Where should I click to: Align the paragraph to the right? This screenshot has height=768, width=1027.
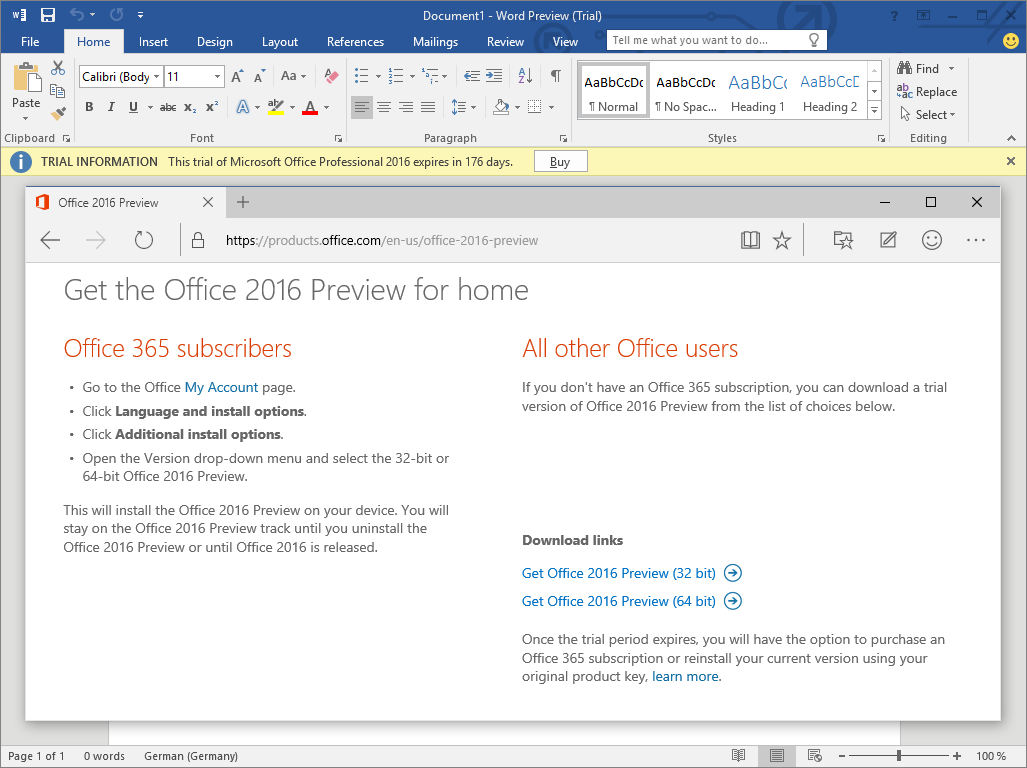[x=406, y=107]
